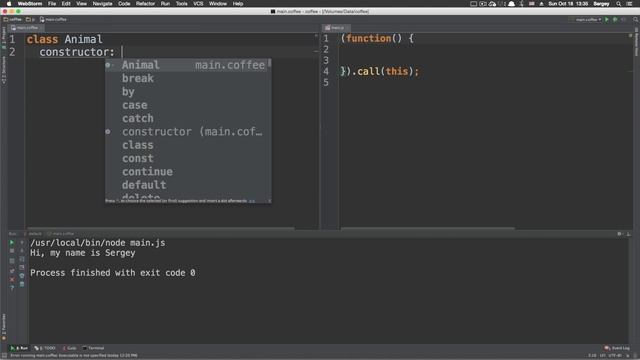Open the Project side tool window
The width and height of the screenshot is (640, 360).
pyautogui.click(x=4, y=38)
